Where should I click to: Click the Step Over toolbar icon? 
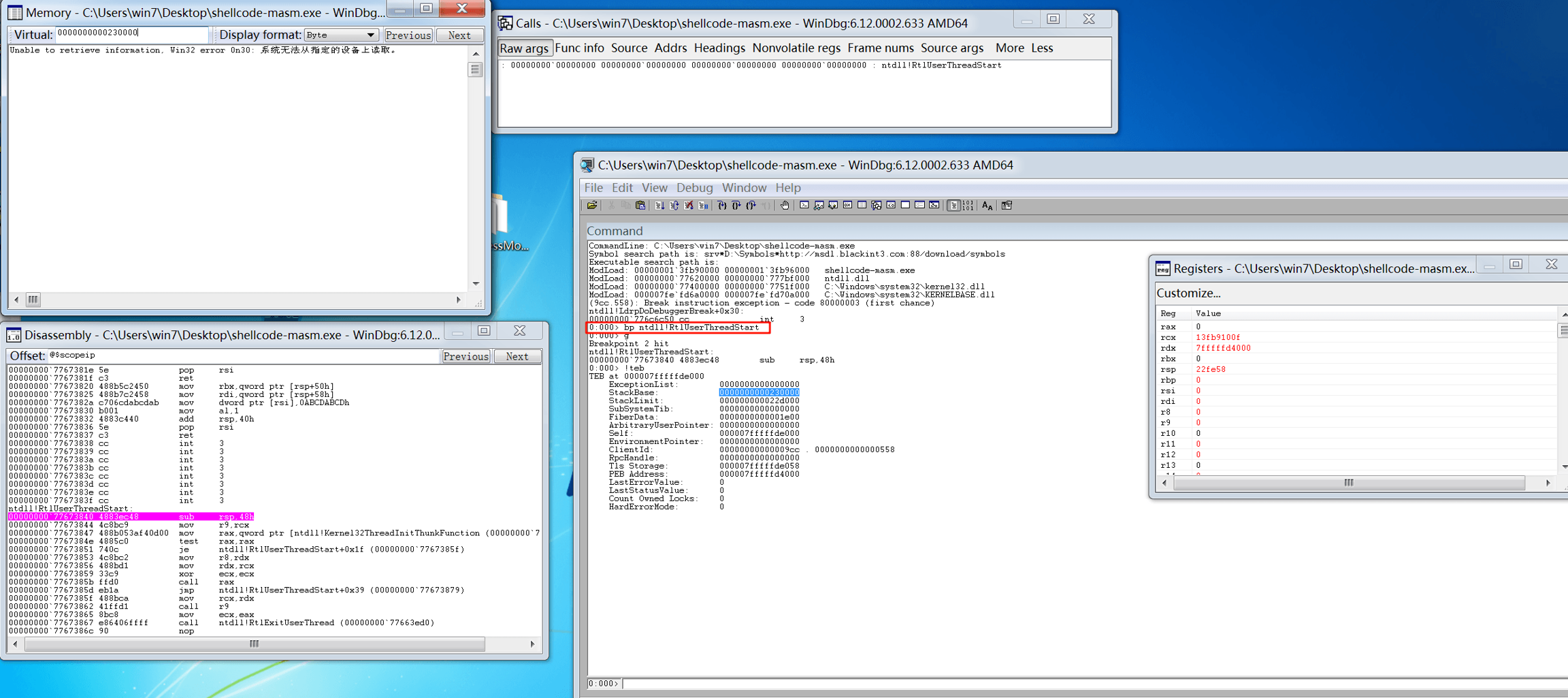click(736, 206)
